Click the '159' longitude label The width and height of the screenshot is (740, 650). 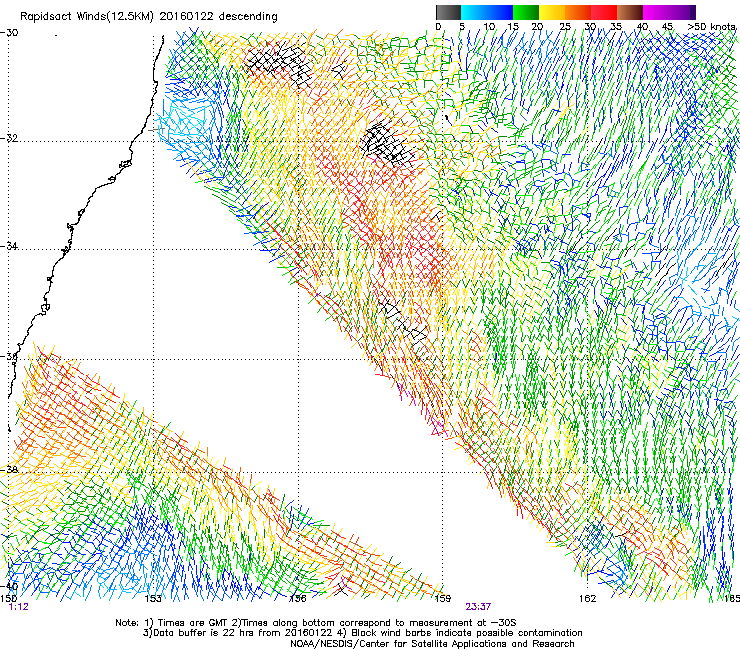(x=443, y=598)
